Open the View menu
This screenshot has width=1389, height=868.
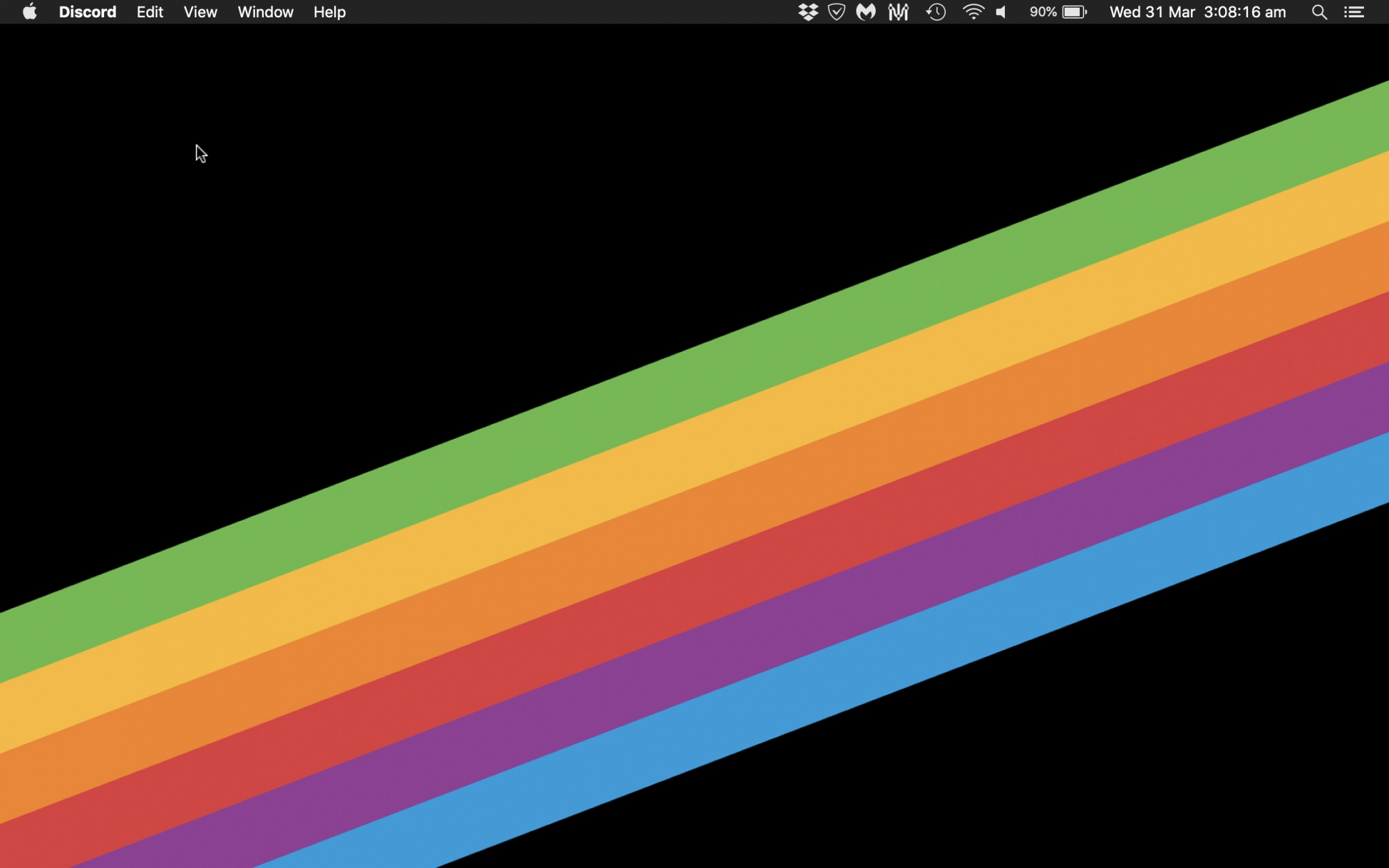click(x=200, y=12)
